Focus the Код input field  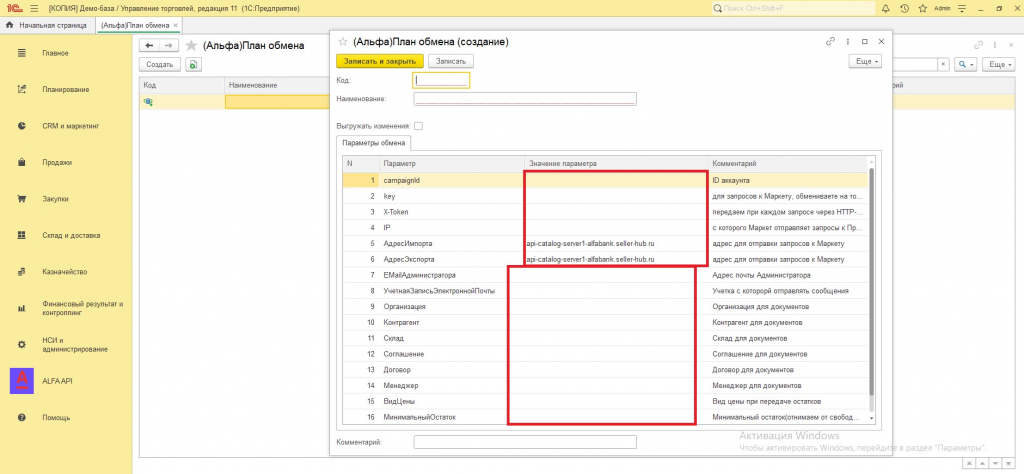pos(441,80)
